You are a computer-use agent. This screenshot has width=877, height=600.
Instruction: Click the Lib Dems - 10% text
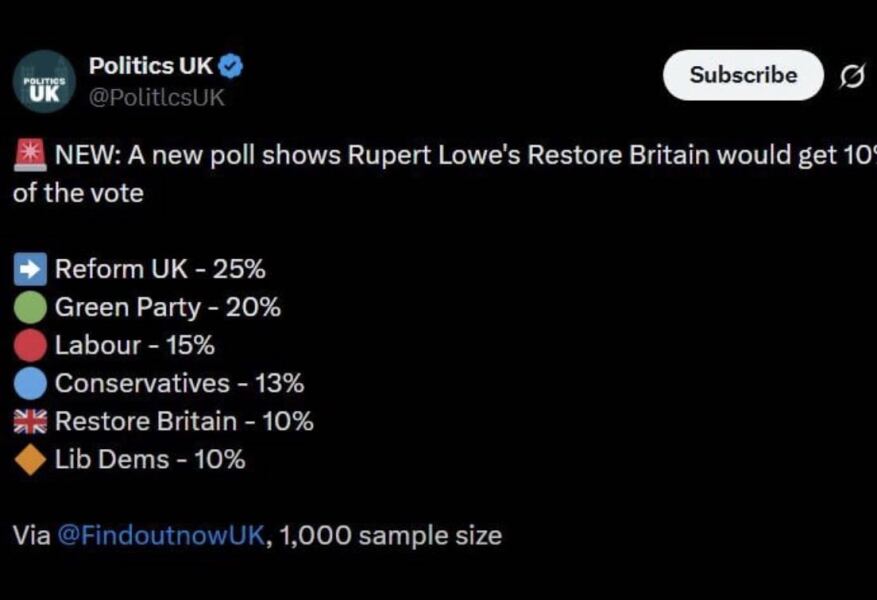[x=150, y=459]
